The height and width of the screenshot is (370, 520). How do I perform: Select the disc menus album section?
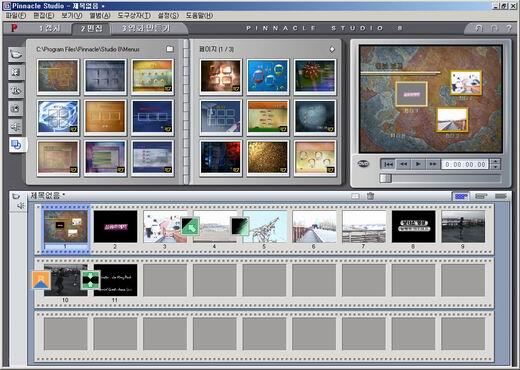pyautogui.click(x=16, y=145)
